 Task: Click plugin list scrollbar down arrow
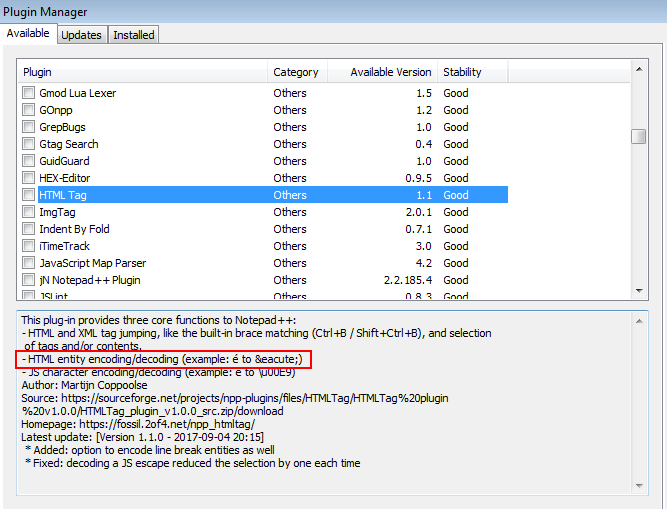(x=638, y=290)
